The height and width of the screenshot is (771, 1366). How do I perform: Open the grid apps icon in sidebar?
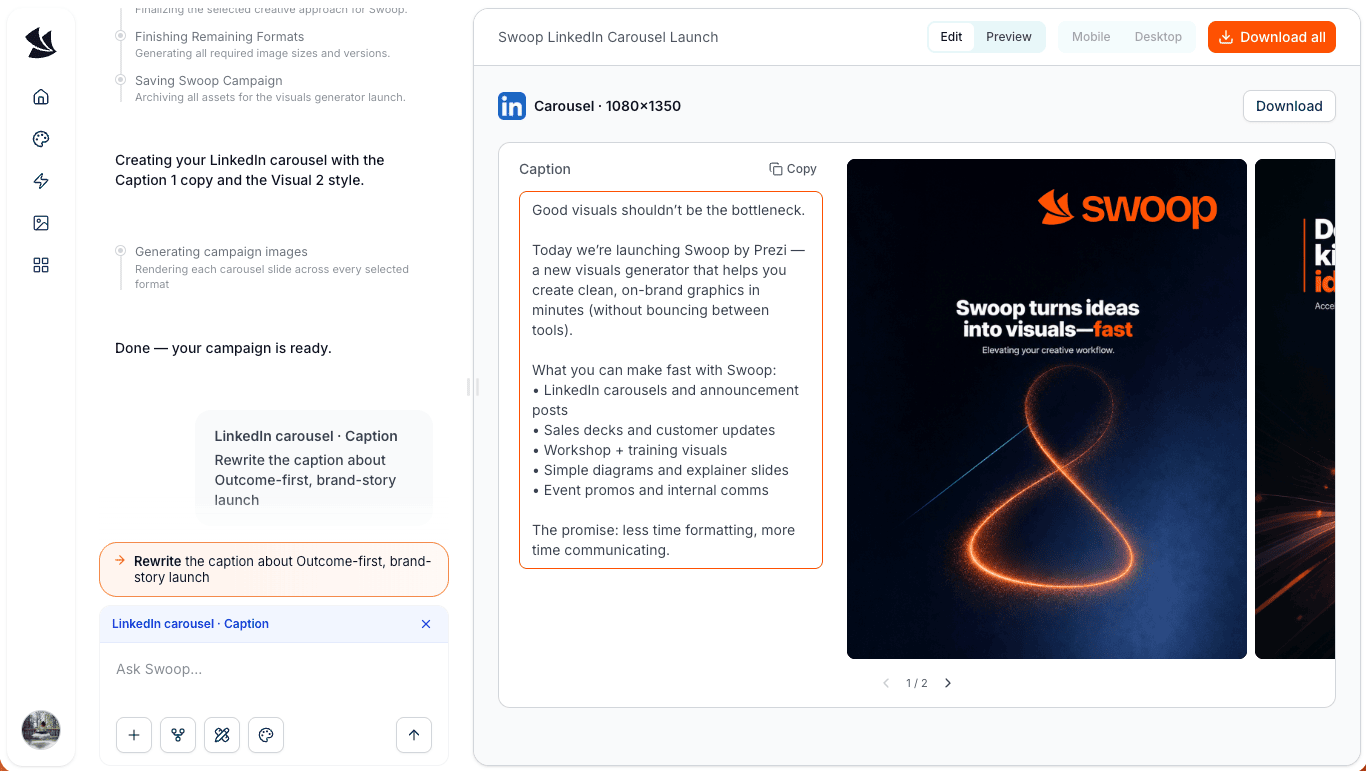tap(41, 265)
